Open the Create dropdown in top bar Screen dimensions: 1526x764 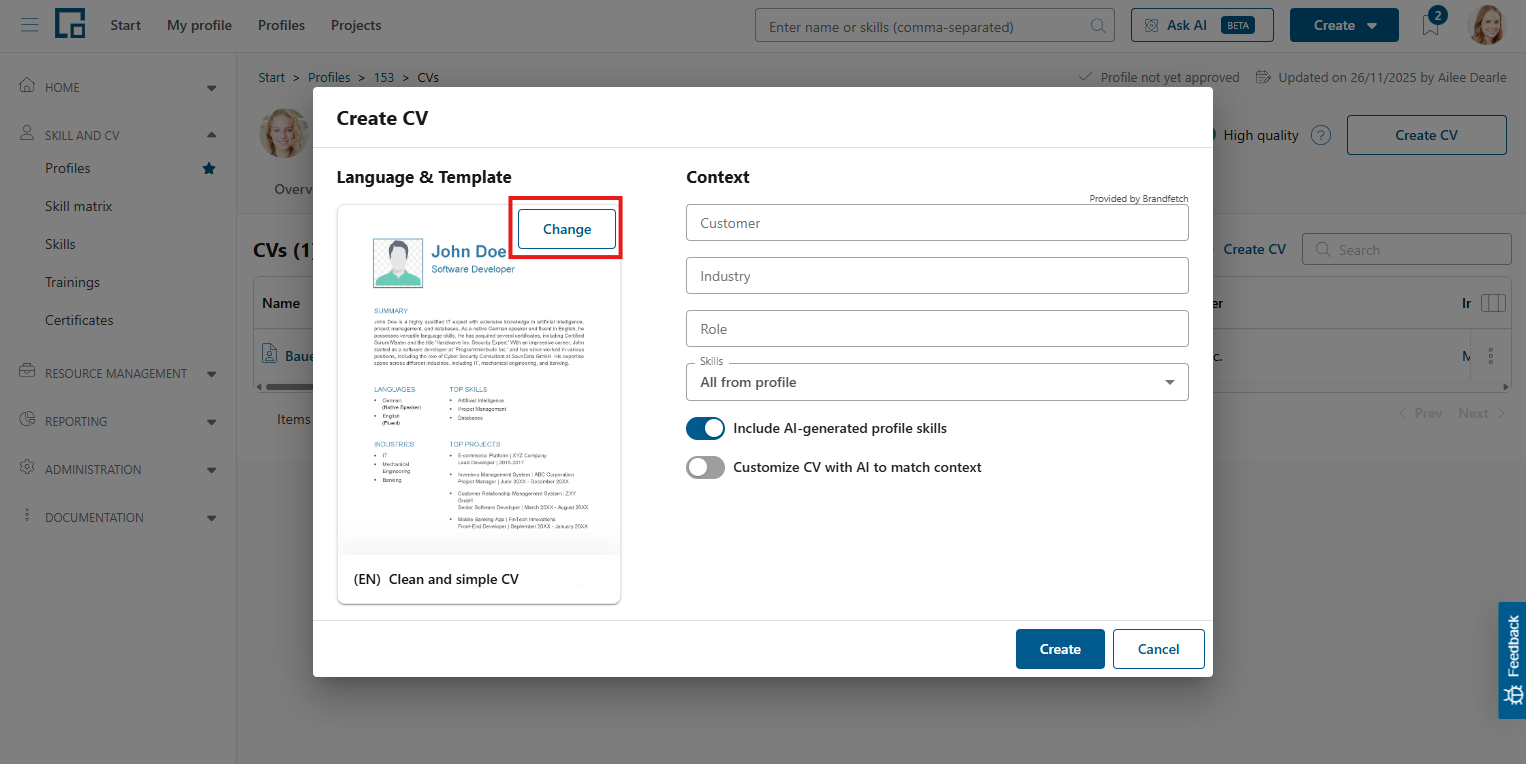click(x=1344, y=25)
